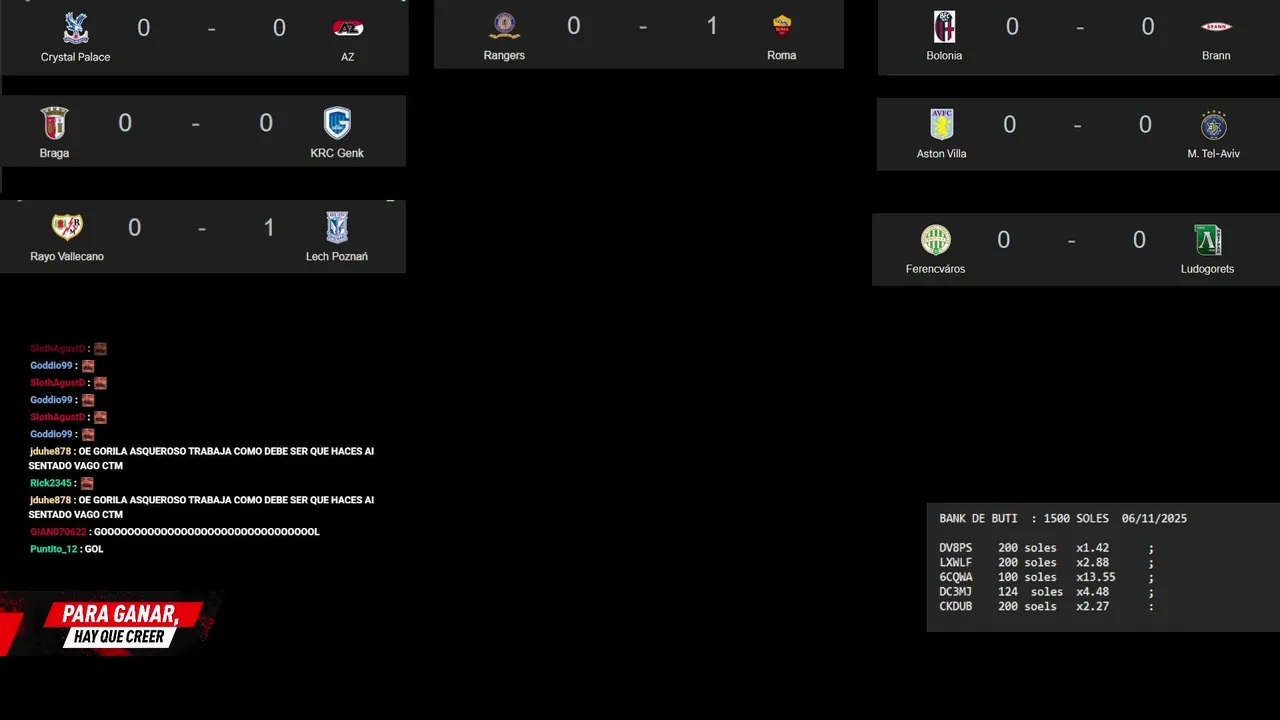Select the Bolonia team name
Image resolution: width=1280 pixels, height=720 pixels.
coord(944,55)
